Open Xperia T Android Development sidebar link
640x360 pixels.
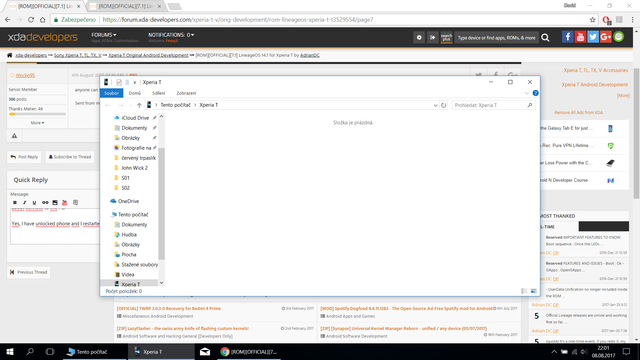coord(595,85)
